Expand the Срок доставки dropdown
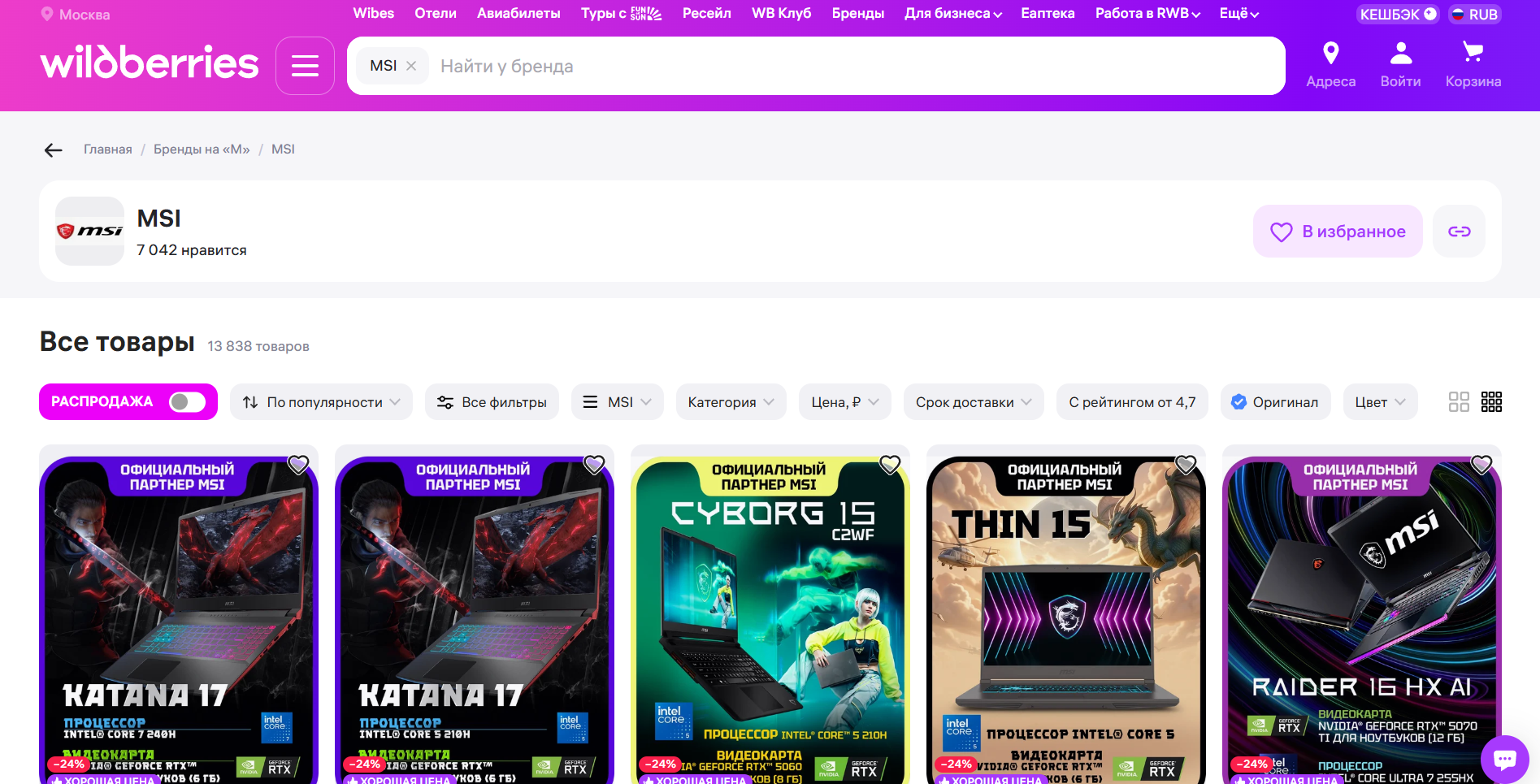 (x=974, y=402)
